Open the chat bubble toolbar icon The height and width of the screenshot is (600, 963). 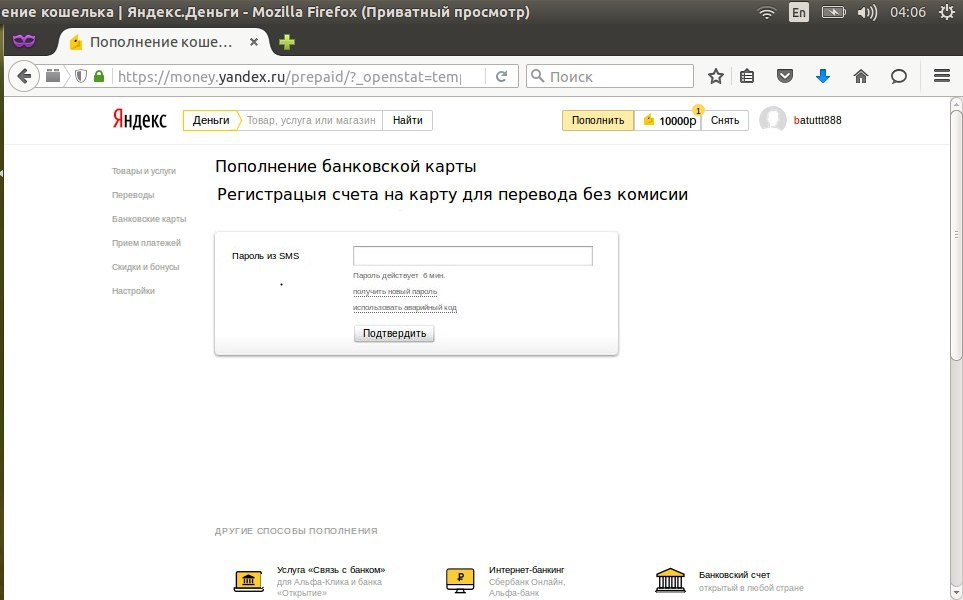[x=898, y=76]
